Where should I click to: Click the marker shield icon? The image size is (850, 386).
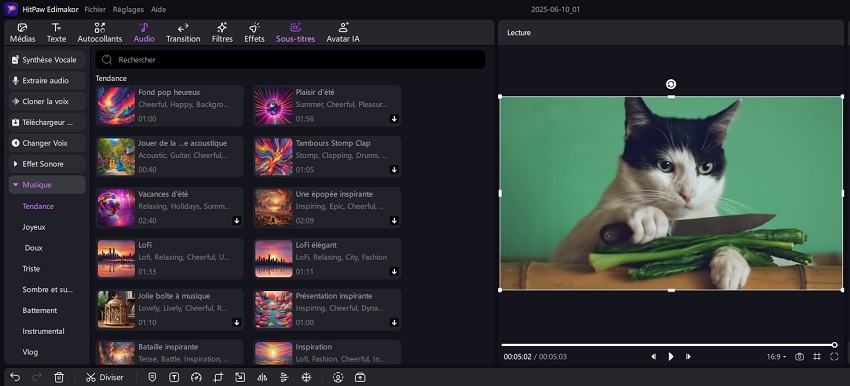tap(152, 377)
